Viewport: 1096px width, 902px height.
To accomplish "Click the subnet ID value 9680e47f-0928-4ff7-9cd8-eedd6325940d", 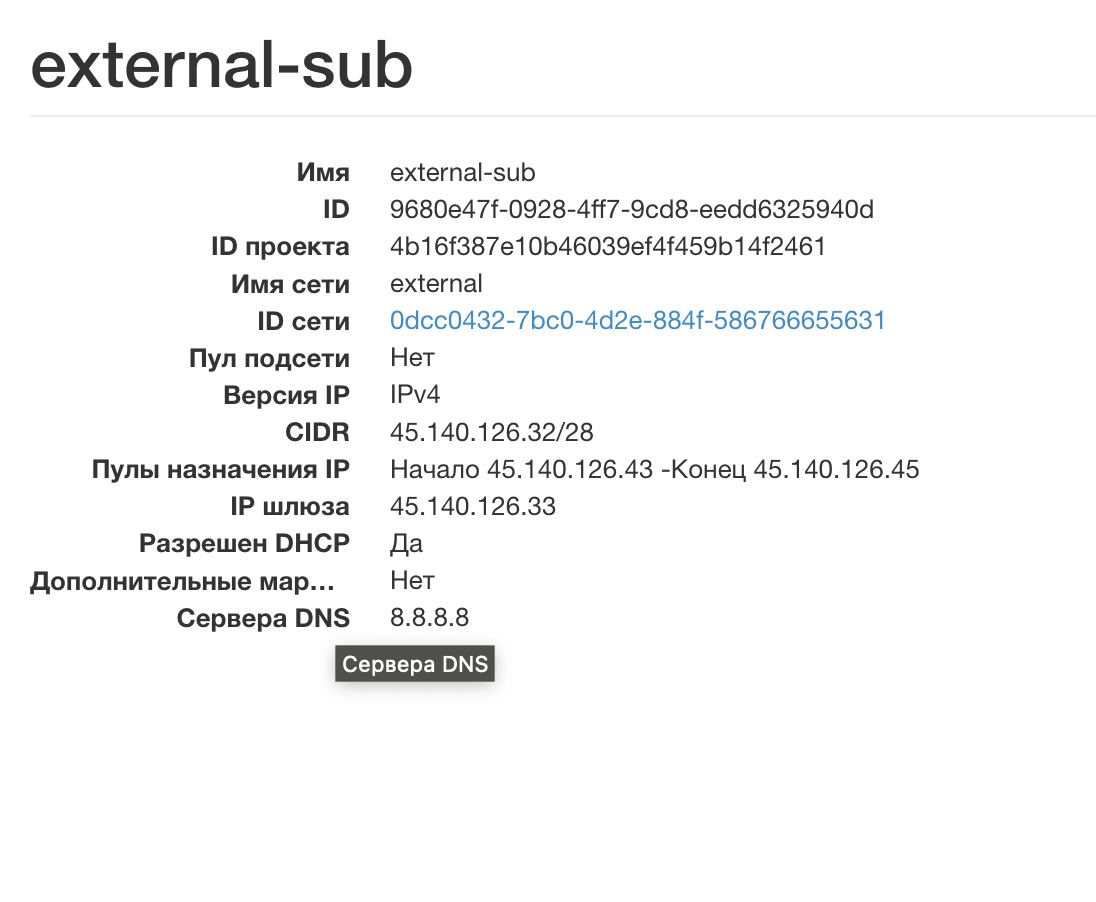I will [x=632, y=209].
